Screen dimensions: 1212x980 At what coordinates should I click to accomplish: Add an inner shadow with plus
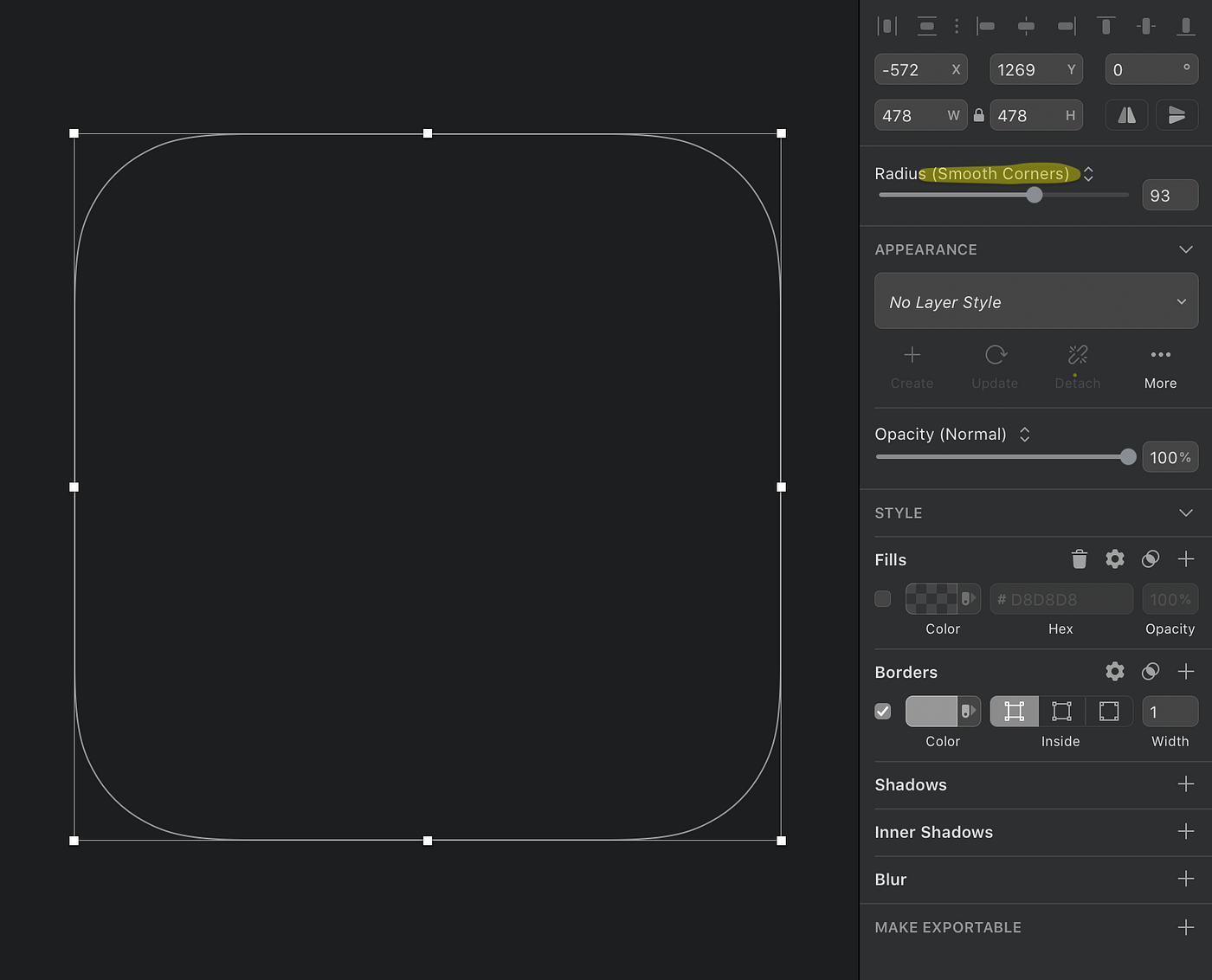(x=1186, y=832)
